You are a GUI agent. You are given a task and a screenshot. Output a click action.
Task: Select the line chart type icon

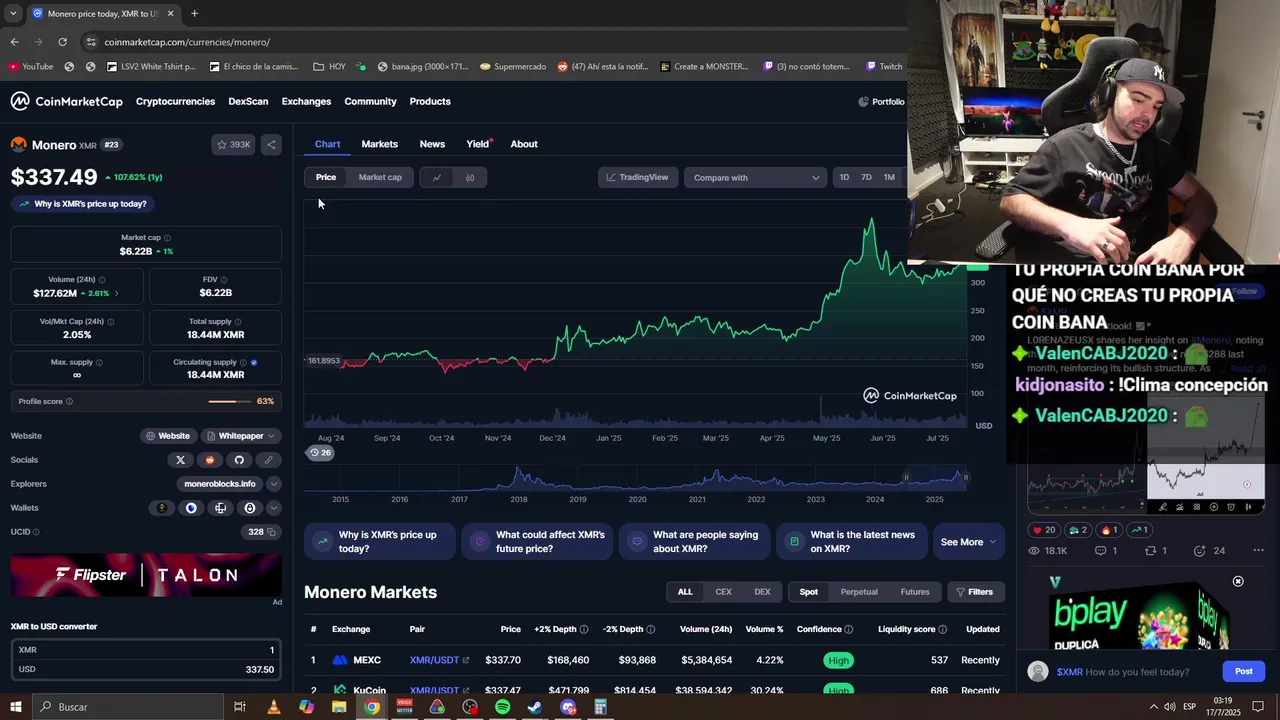pos(437,178)
